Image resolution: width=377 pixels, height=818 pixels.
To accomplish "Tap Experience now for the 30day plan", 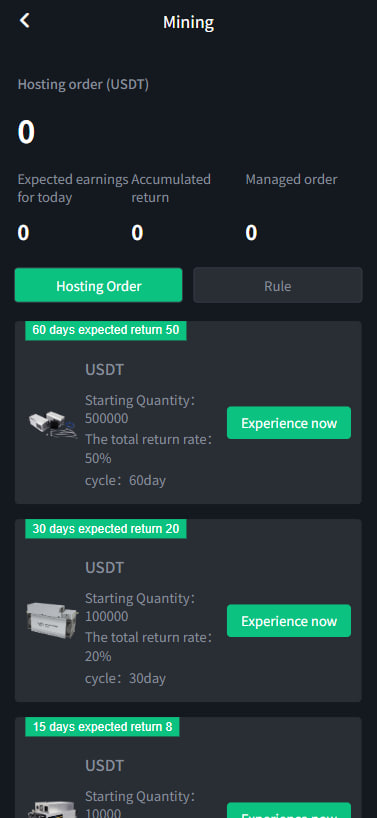I will tap(289, 621).
